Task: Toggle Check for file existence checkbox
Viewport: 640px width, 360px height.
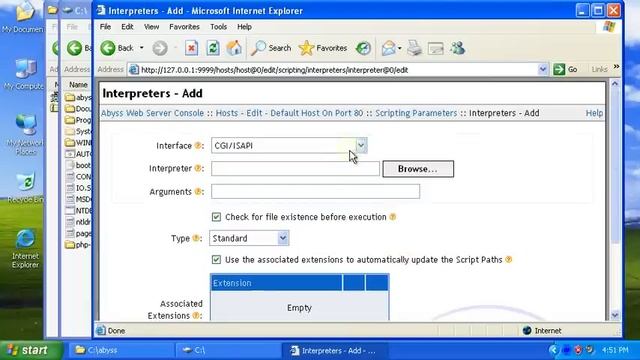Action: click(x=216, y=217)
